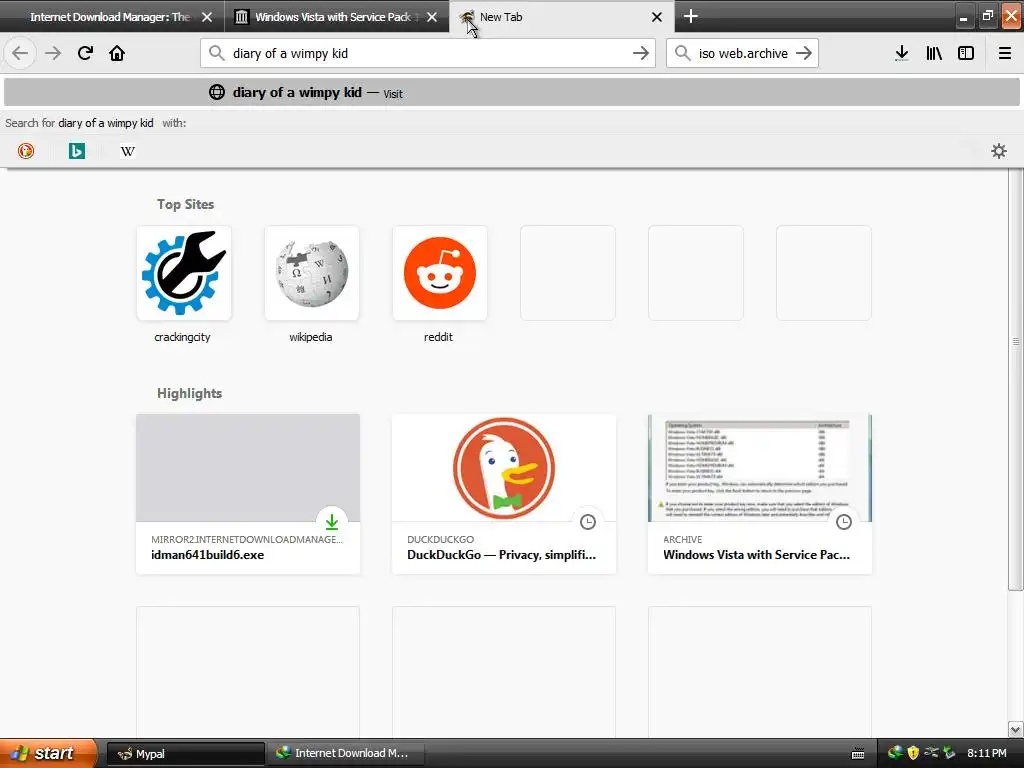Switch to Windows Vista with Service Pack tab
Viewport: 1024px width, 768px height.
coord(337,16)
